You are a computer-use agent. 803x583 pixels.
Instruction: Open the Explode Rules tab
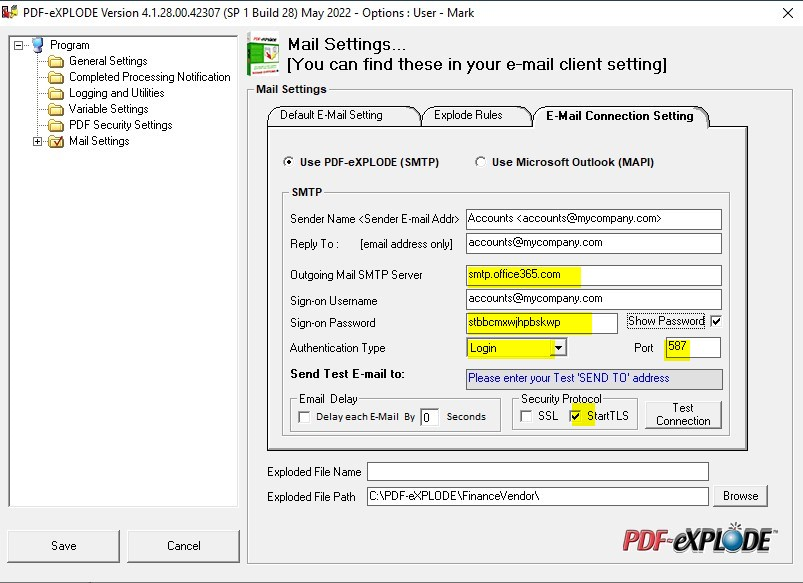[468, 115]
